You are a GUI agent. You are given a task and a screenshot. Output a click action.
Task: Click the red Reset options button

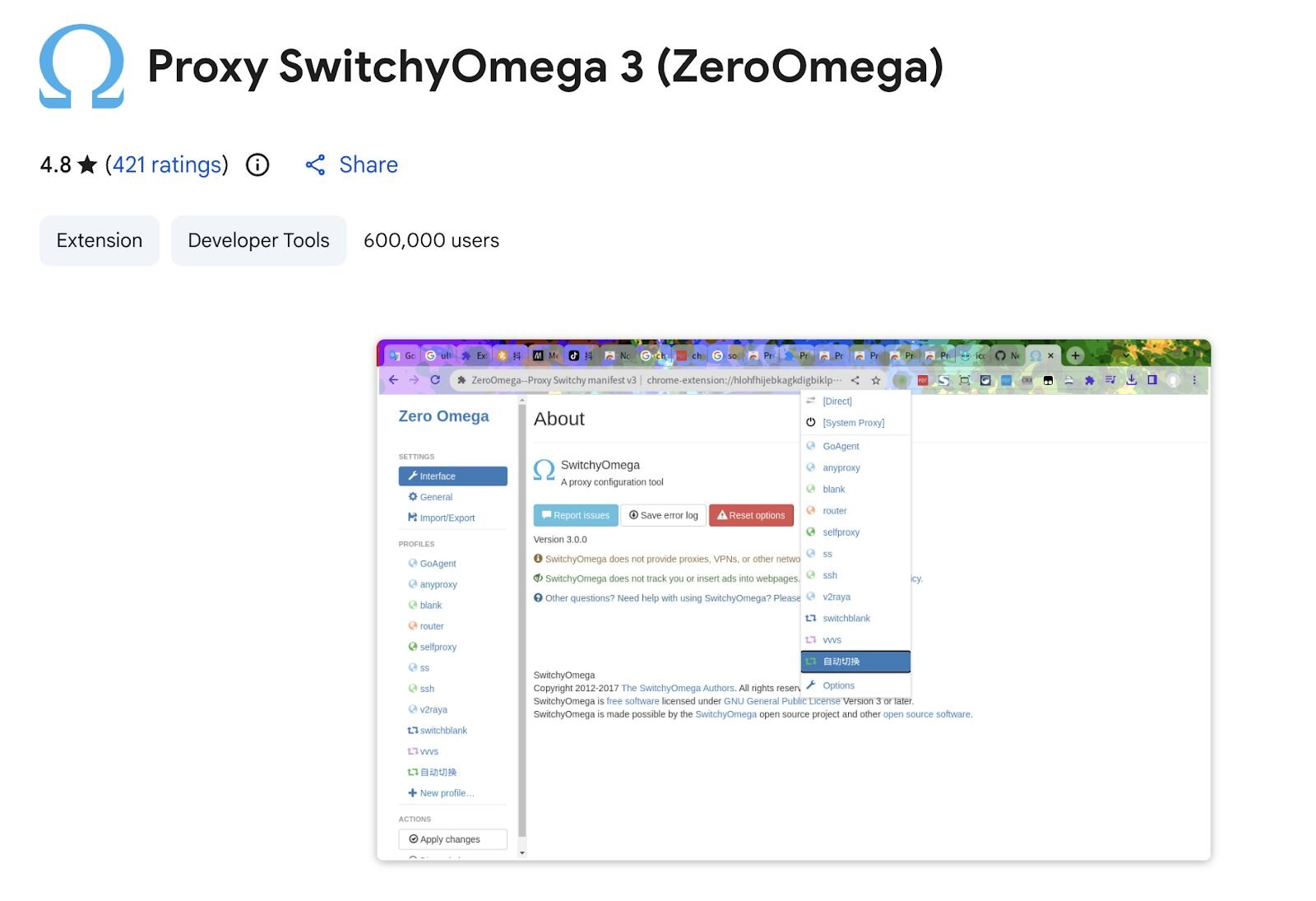(751, 515)
